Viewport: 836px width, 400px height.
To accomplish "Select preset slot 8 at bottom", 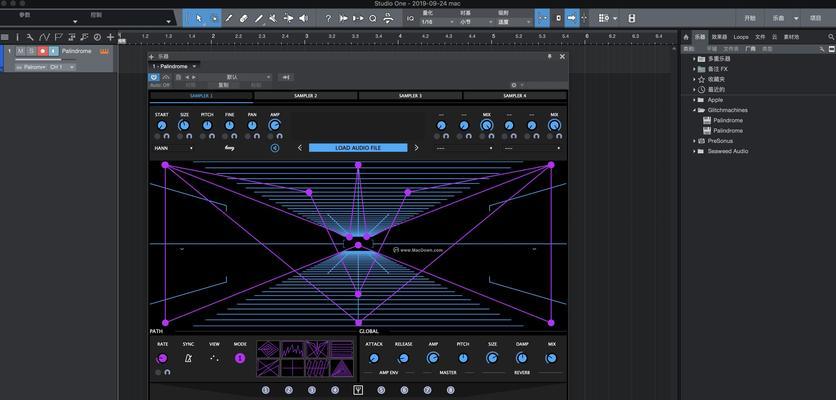I will coord(451,390).
